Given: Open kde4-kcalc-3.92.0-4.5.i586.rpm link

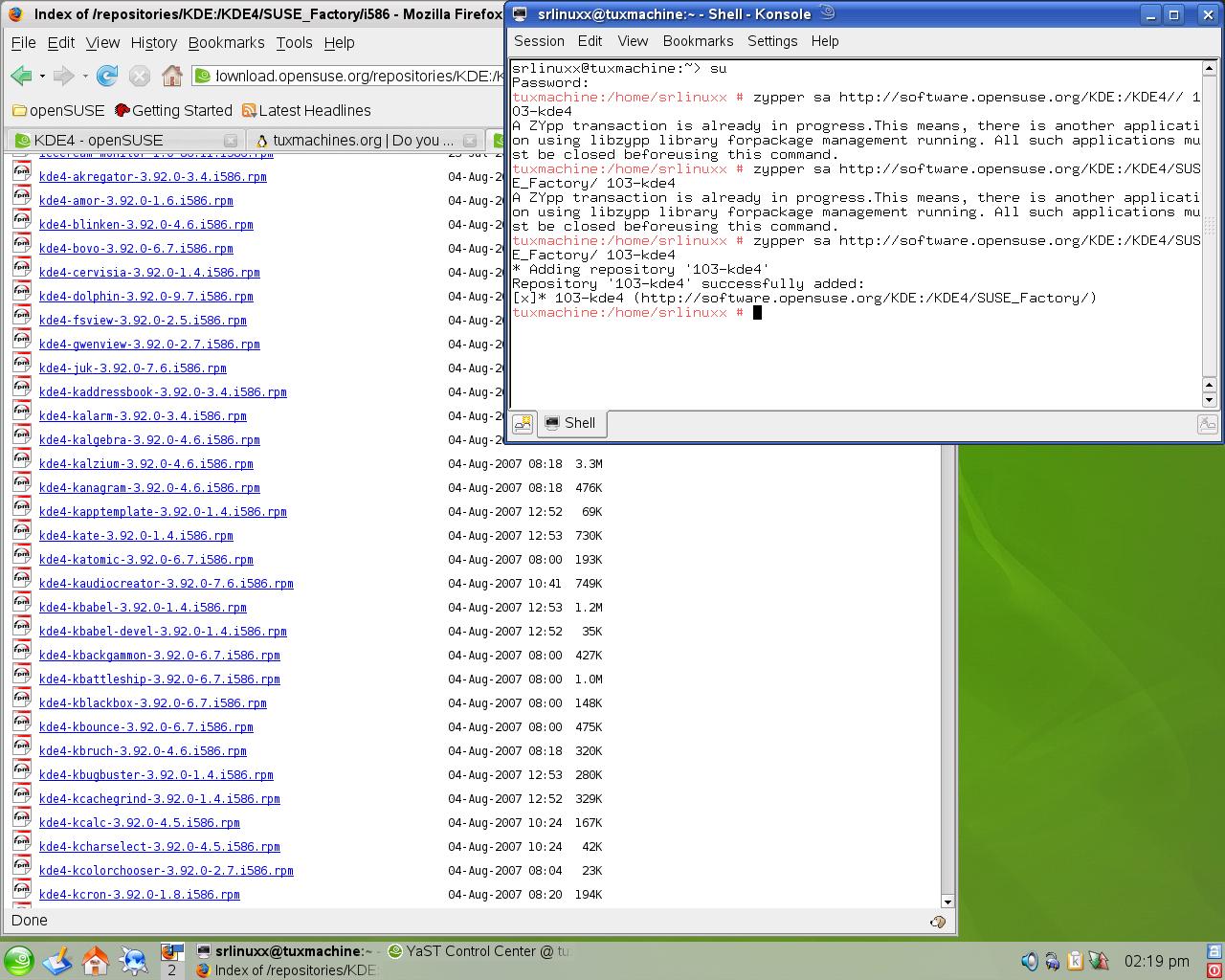Looking at the screenshot, I should pos(139,823).
